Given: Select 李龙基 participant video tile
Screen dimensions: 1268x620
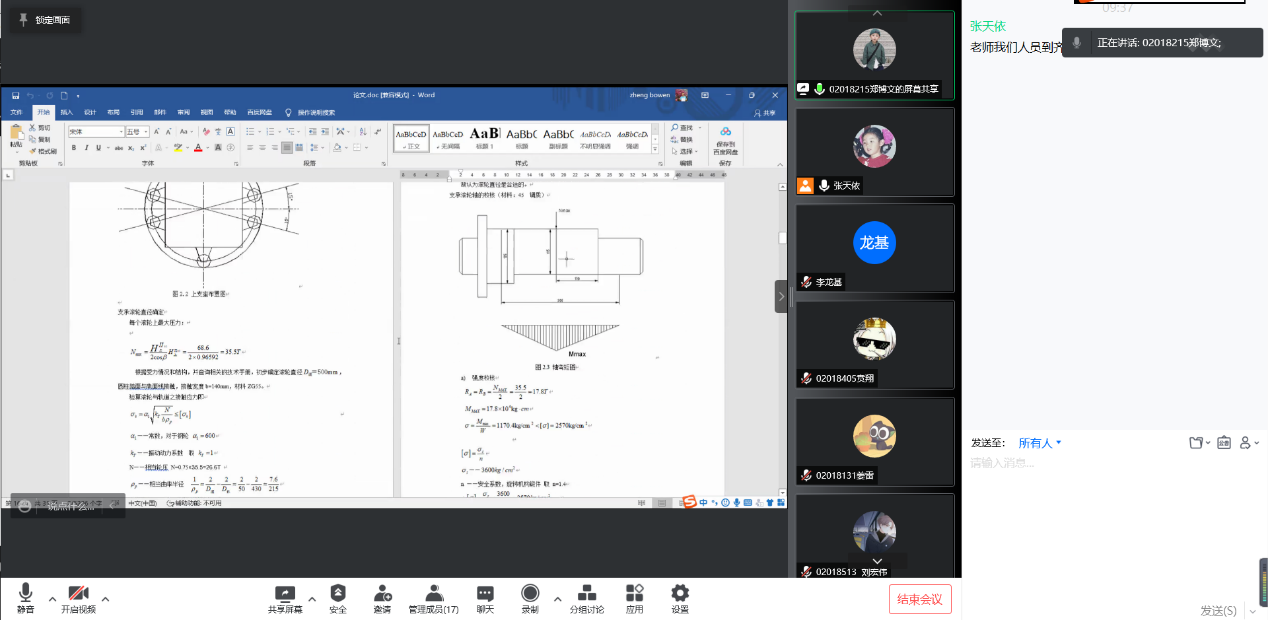Looking at the screenshot, I should click(x=874, y=248).
